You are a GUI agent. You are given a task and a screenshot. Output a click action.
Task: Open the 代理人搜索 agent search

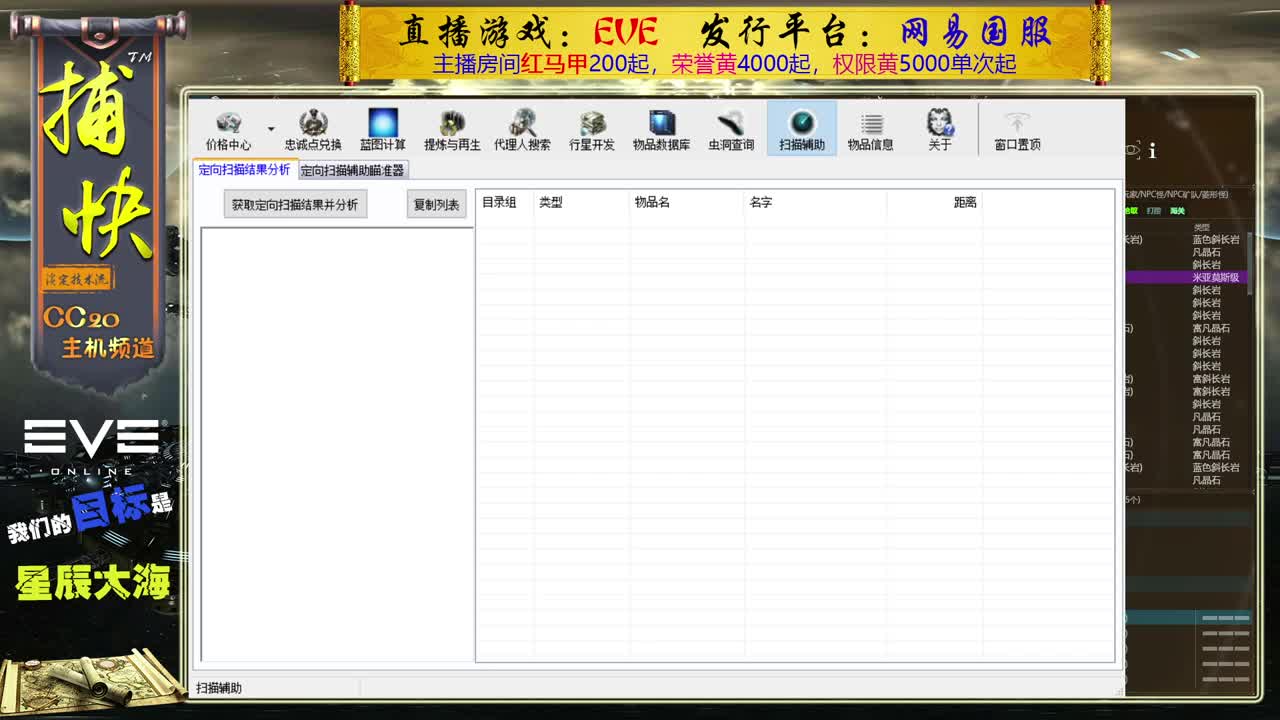(x=522, y=130)
